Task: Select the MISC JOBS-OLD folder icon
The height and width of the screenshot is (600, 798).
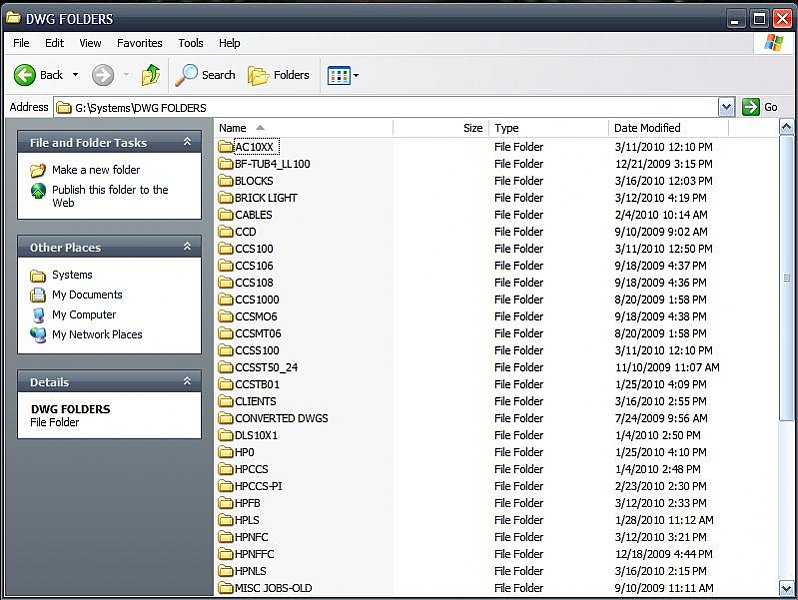Action: click(x=226, y=588)
